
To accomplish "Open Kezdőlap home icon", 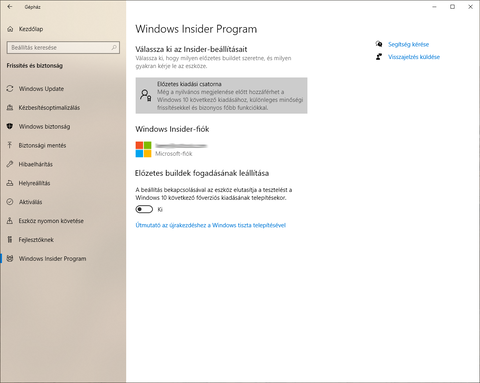I will click(10, 29).
